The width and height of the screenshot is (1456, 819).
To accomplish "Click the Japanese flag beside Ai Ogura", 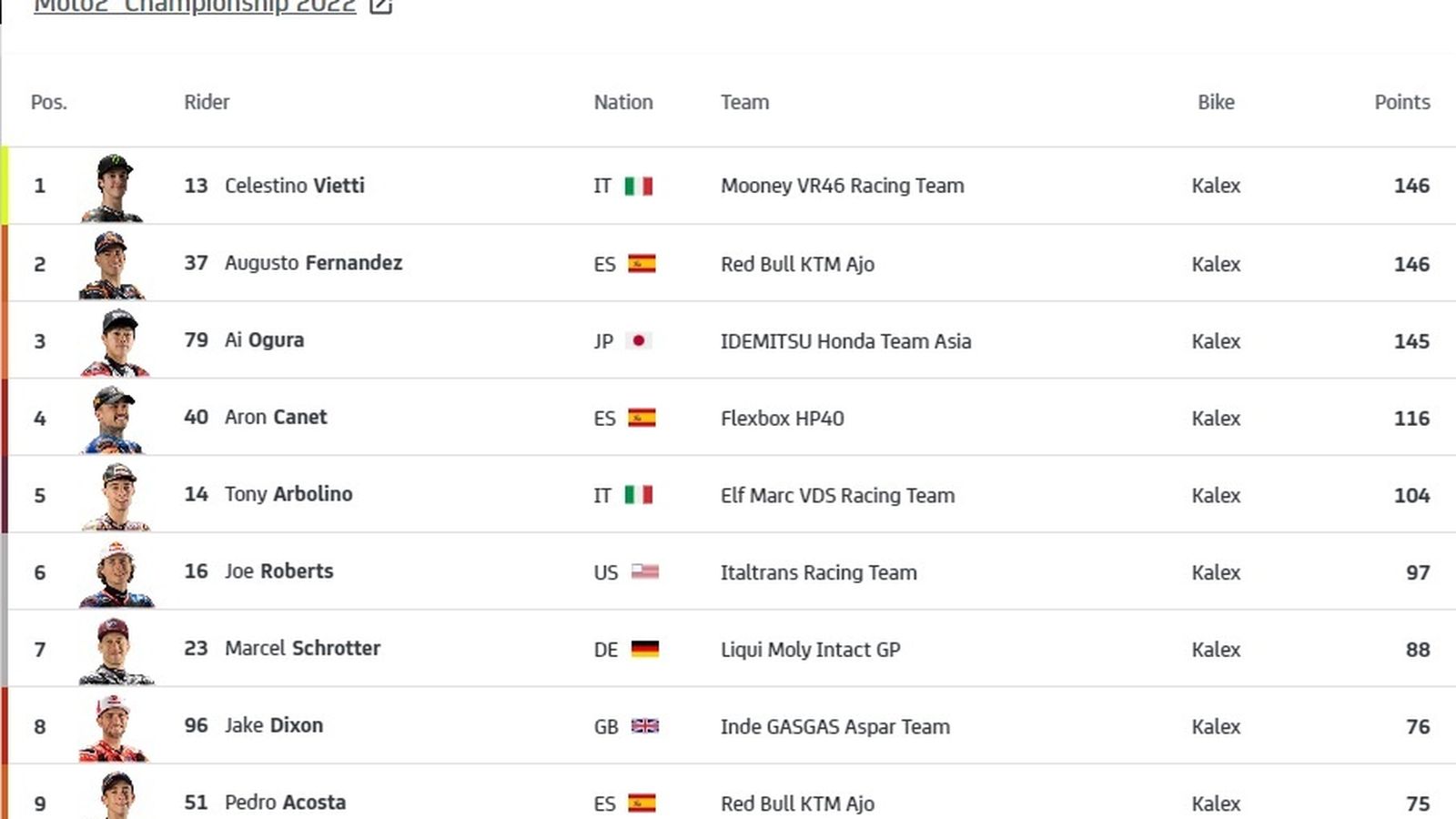I will point(642,341).
